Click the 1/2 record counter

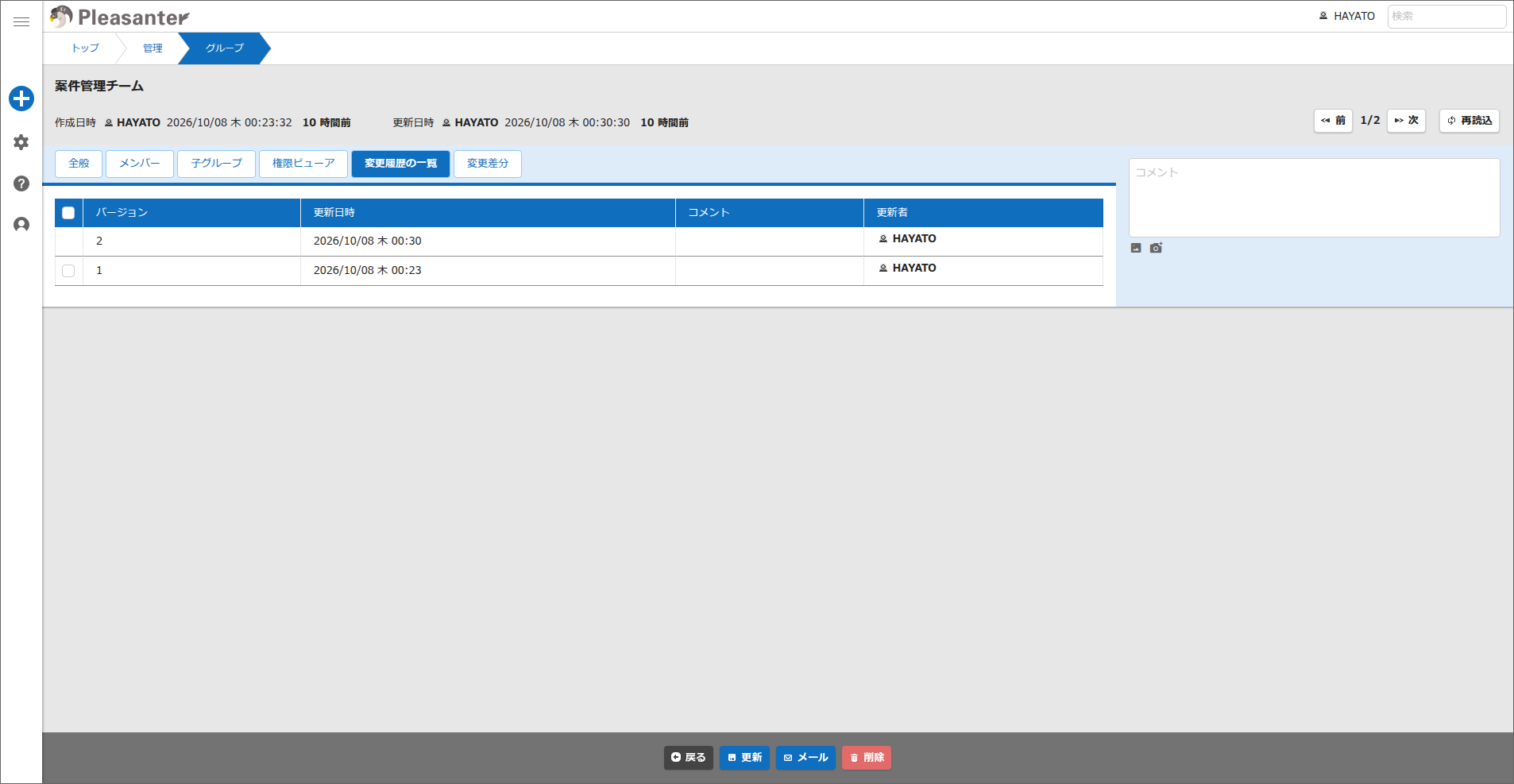(1370, 121)
